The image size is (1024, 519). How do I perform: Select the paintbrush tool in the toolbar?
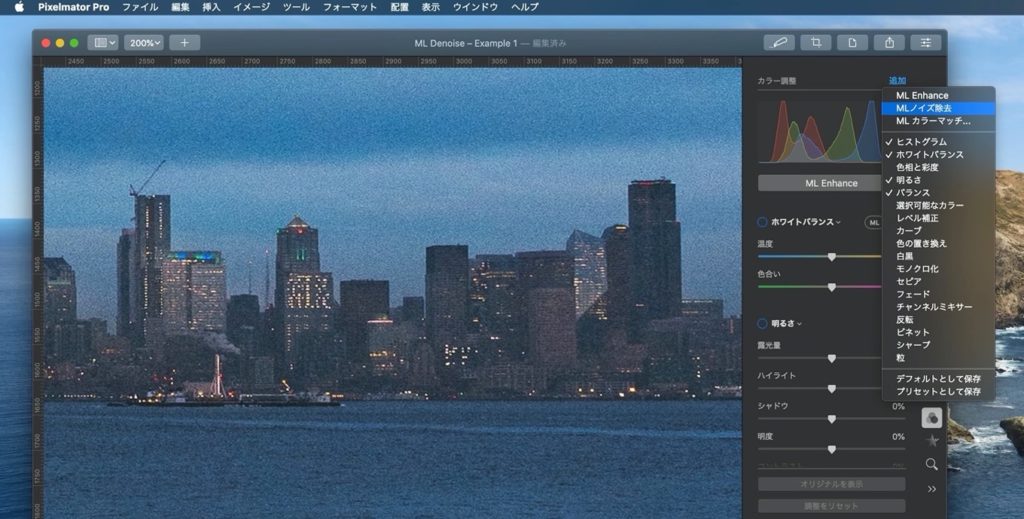(x=779, y=43)
